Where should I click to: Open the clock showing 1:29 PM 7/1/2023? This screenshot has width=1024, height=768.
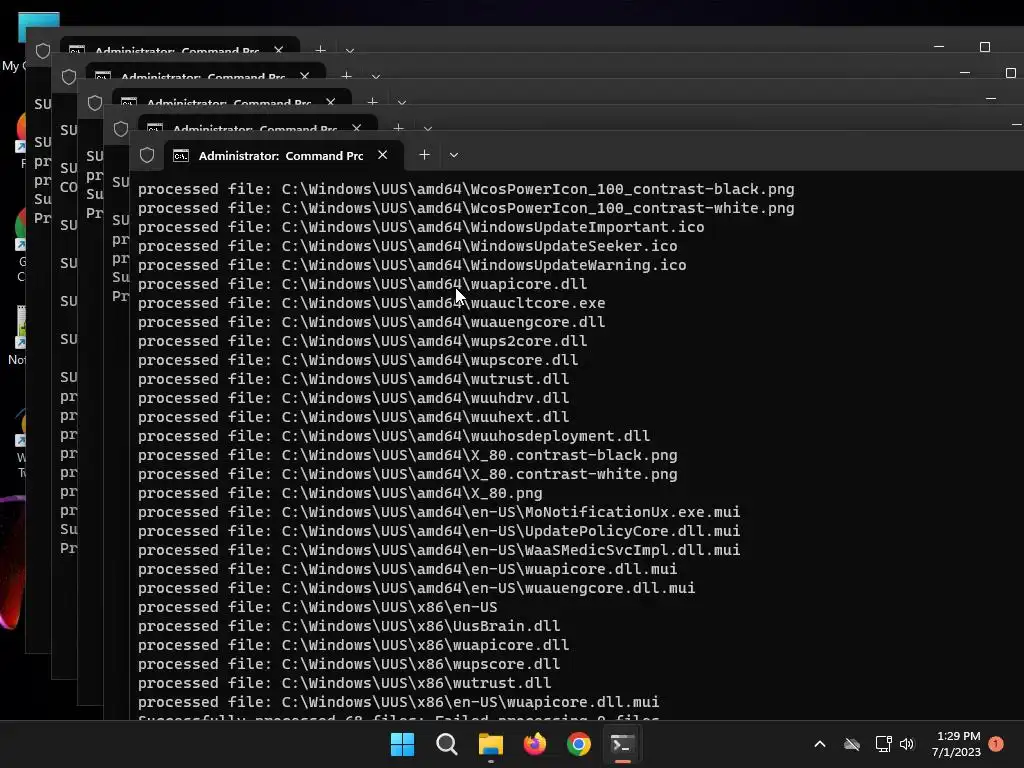[957, 744]
